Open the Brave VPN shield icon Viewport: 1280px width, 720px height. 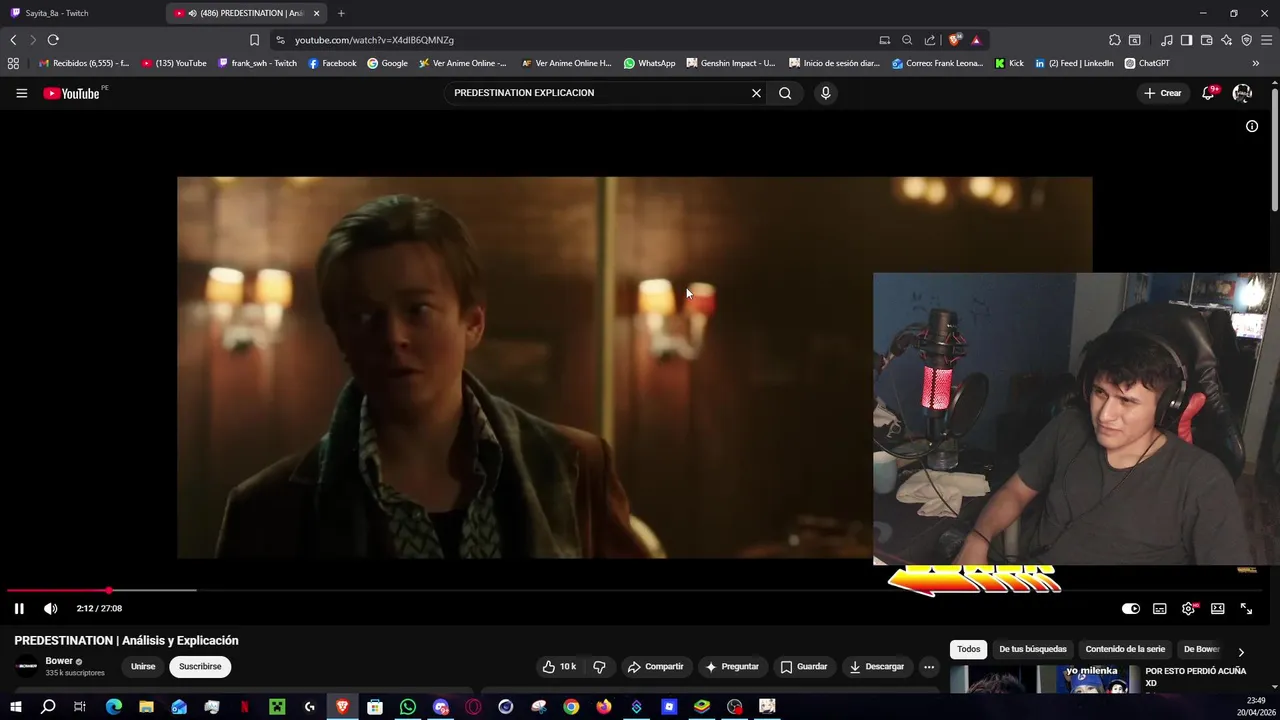tap(1246, 40)
